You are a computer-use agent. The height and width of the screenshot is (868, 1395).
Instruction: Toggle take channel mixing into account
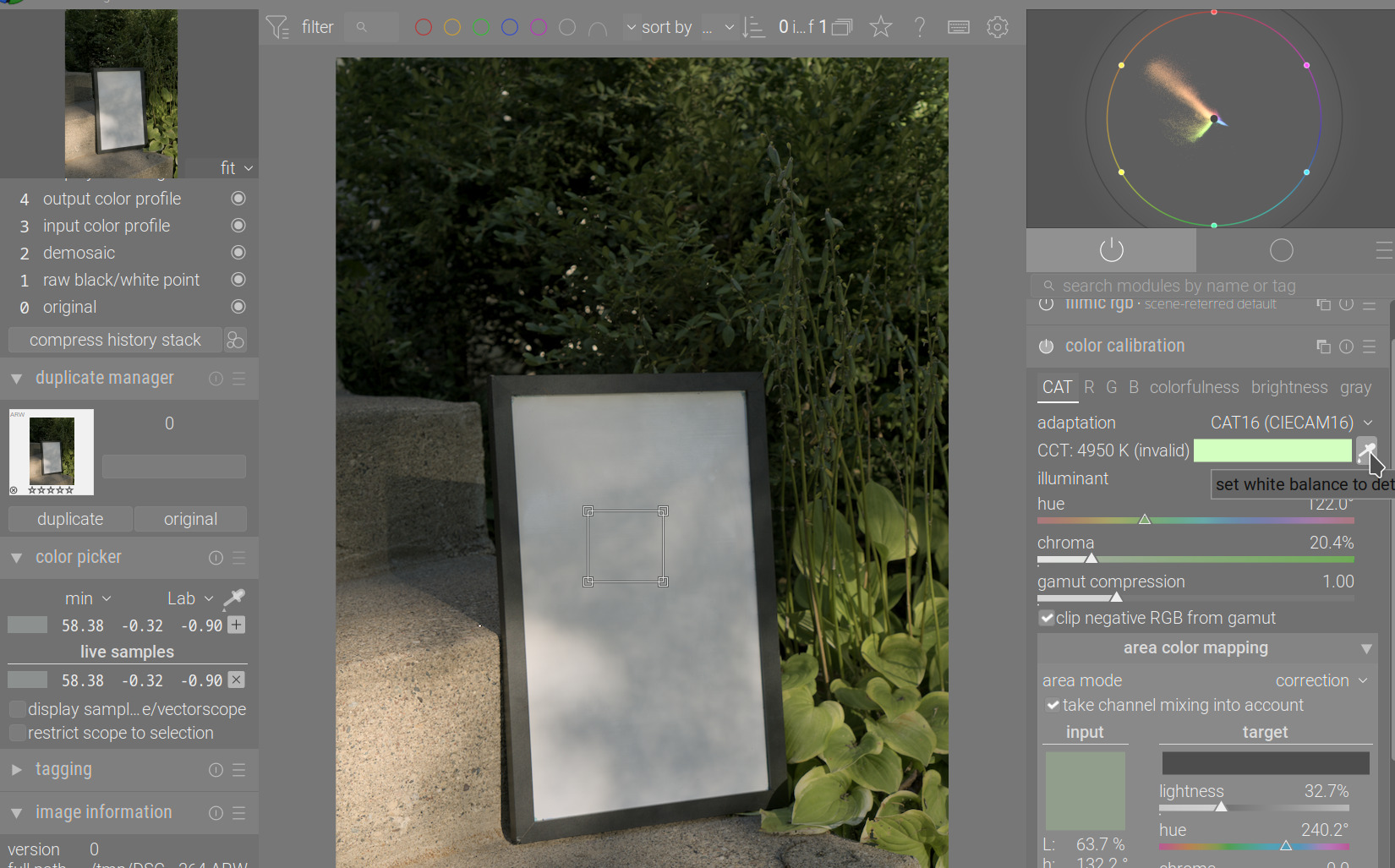point(1053,705)
